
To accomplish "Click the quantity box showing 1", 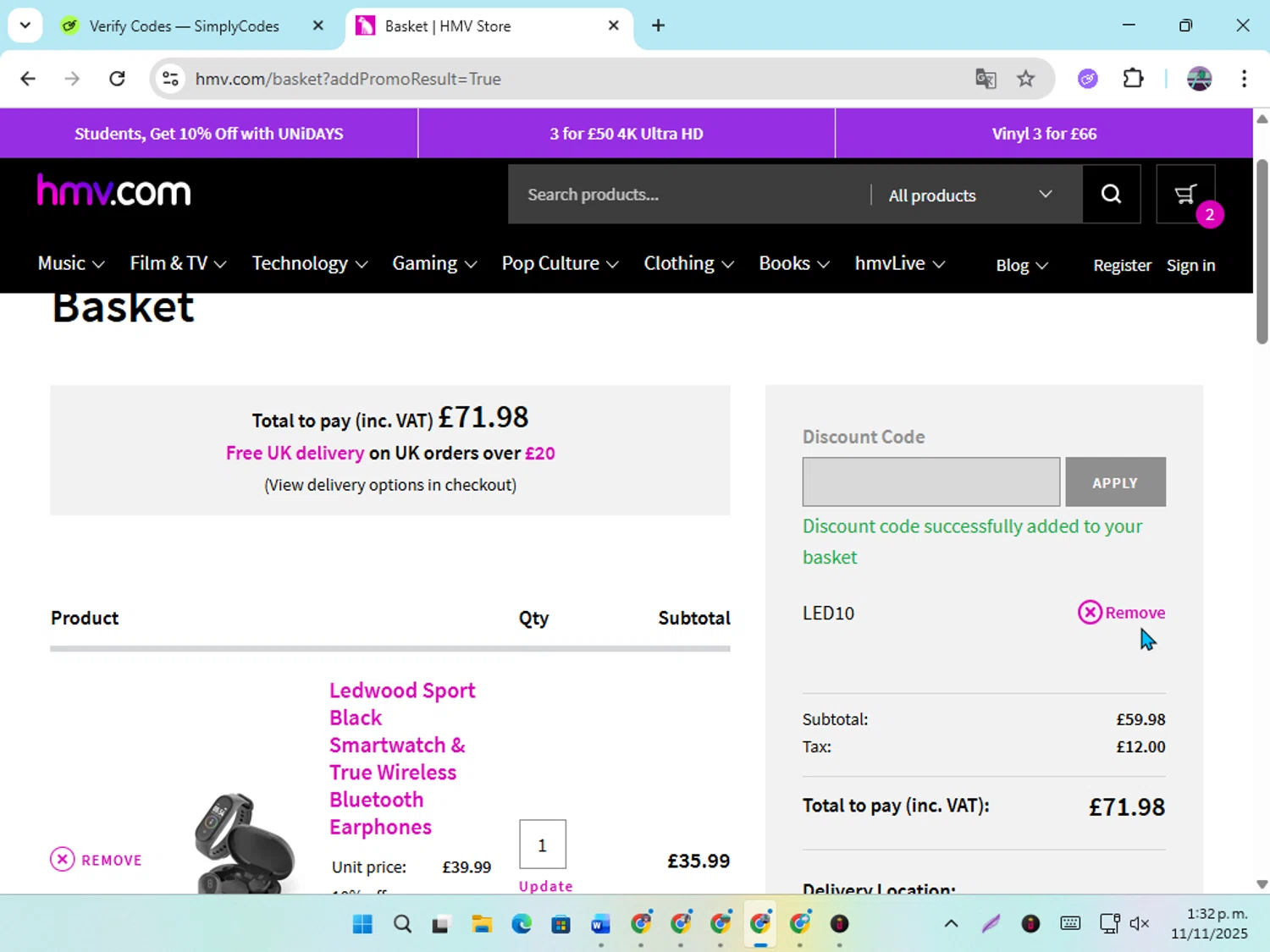I will point(543,845).
